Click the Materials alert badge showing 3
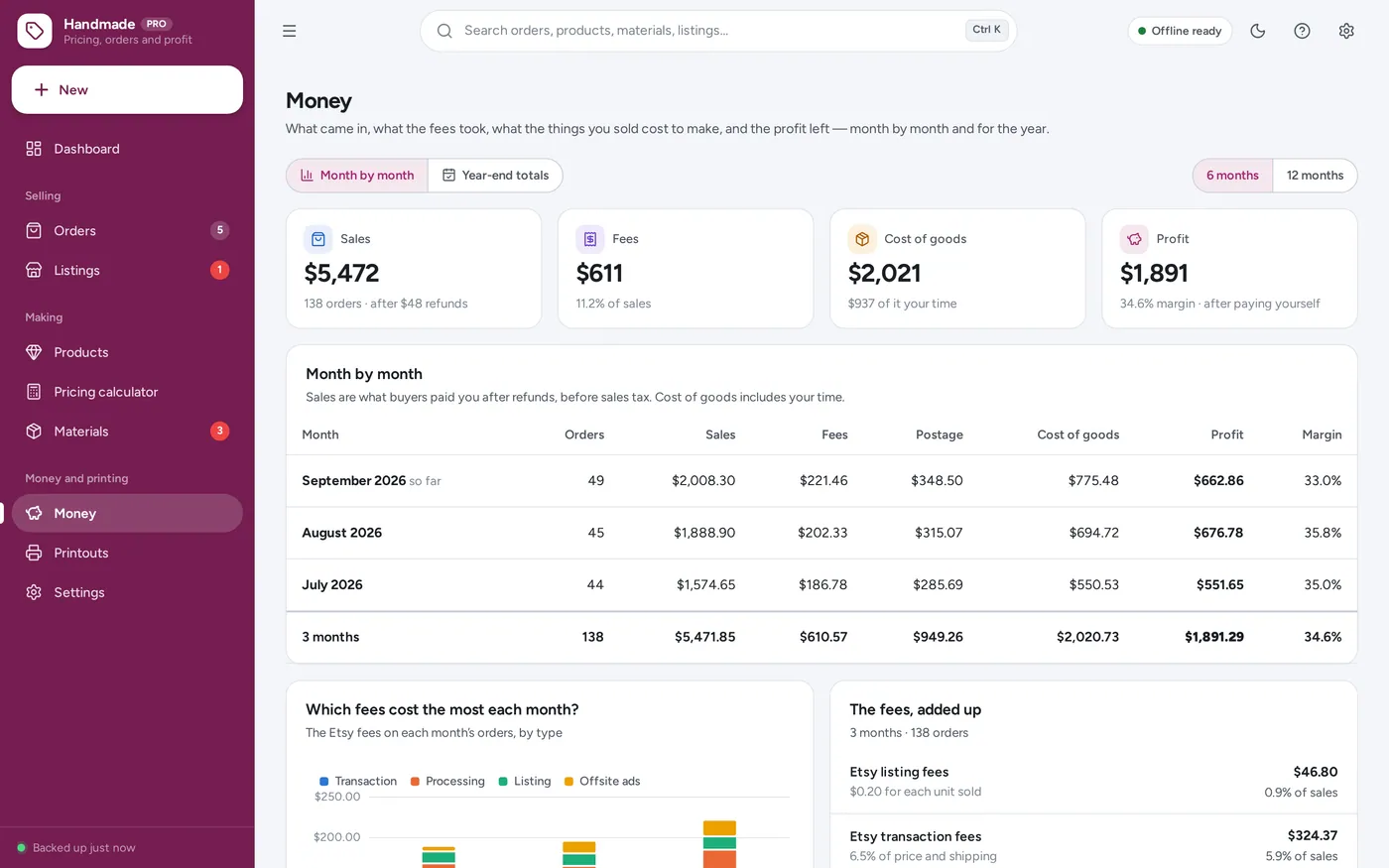1389x868 pixels. click(x=220, y=431)
